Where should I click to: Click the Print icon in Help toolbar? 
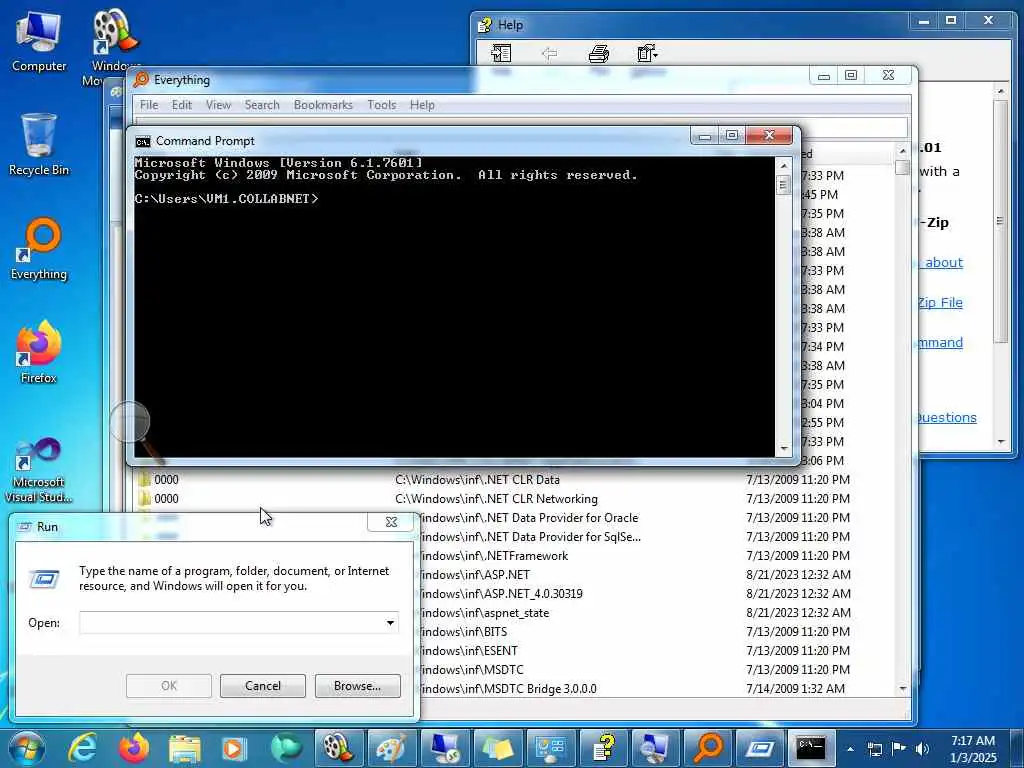click(599, 54)
